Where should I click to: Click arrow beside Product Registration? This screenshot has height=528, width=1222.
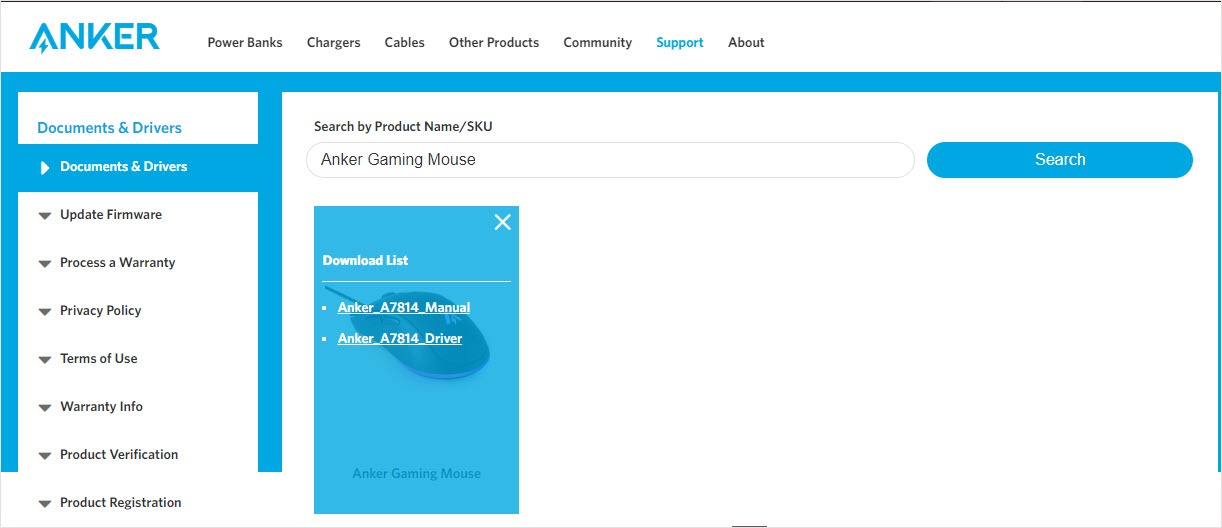point(44,504)
